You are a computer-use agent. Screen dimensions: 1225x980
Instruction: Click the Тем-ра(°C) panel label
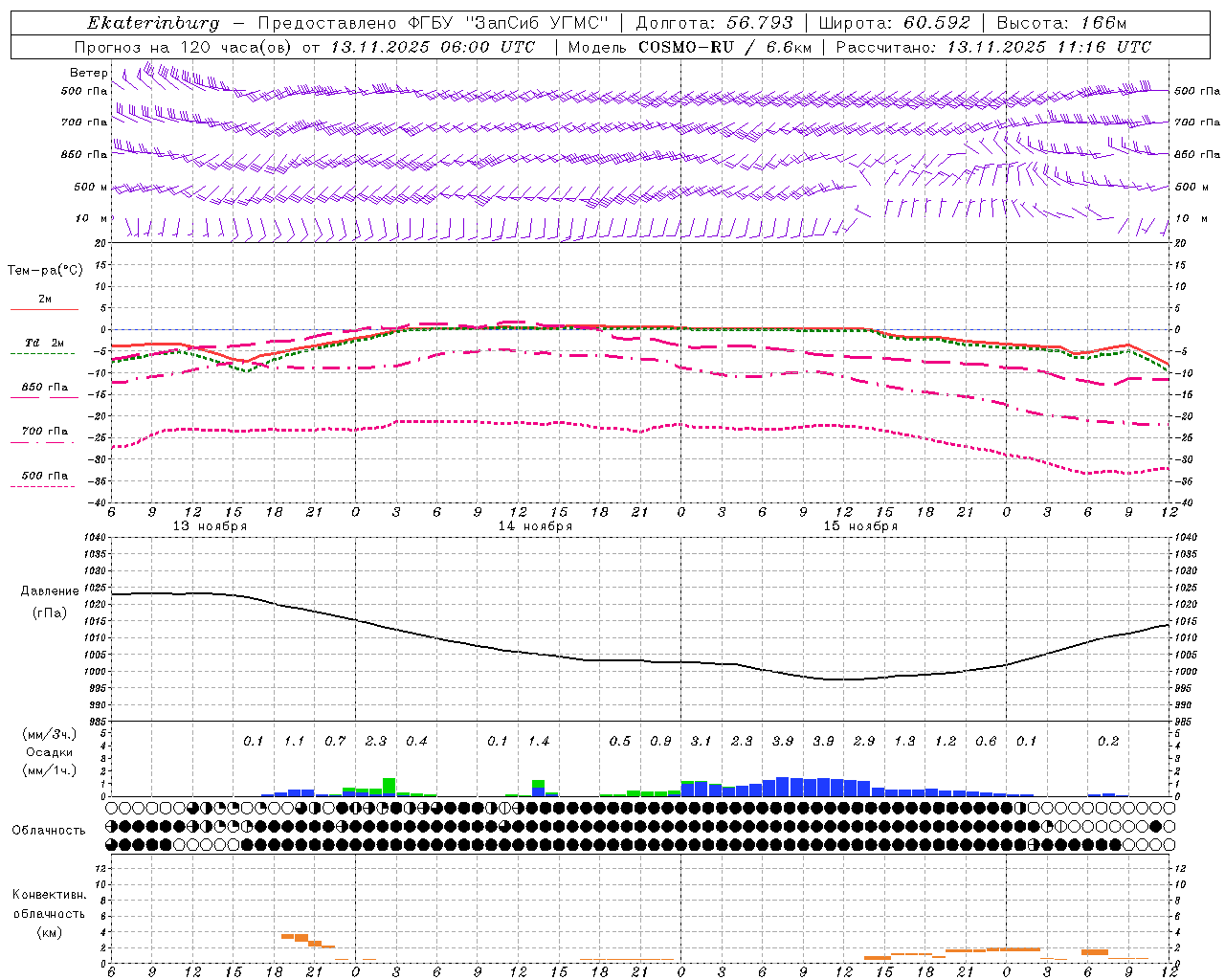(x=45, y=271)
